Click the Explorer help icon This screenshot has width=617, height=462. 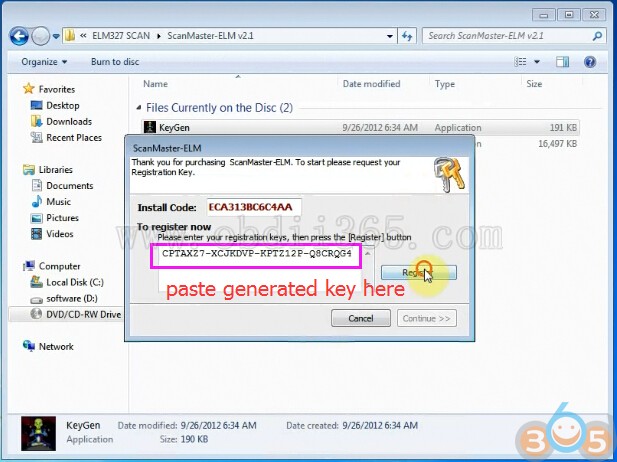pyautogui.click(x=589, y=62)
